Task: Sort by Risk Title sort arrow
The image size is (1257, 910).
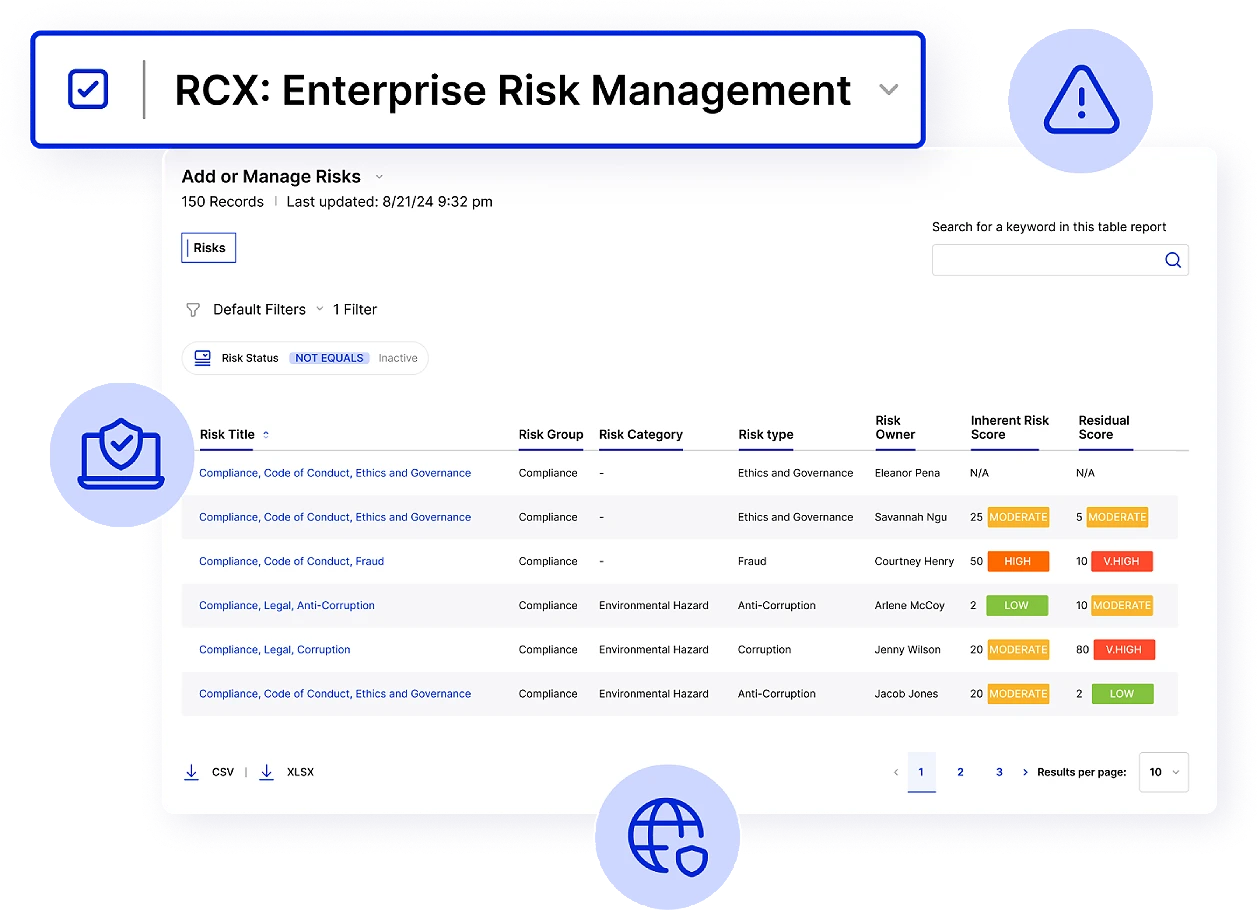Action: (266, 435)
